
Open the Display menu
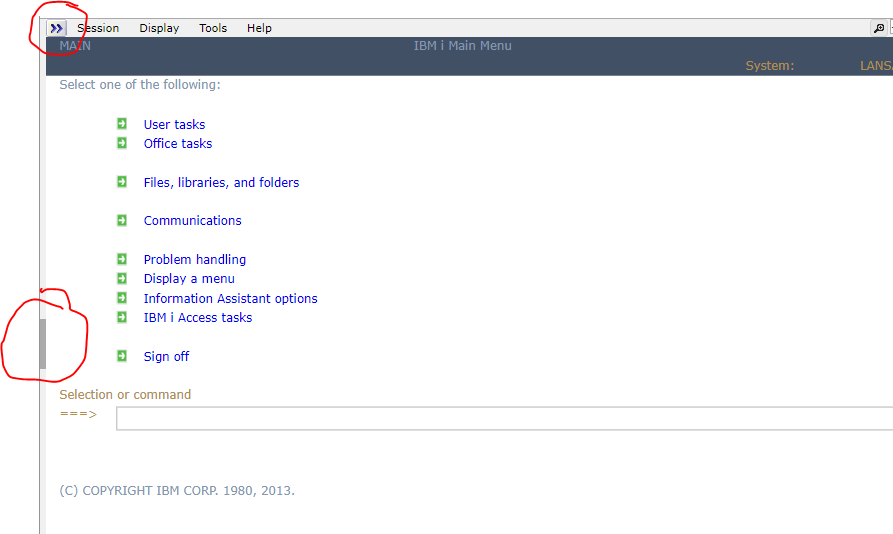point(159,28)
